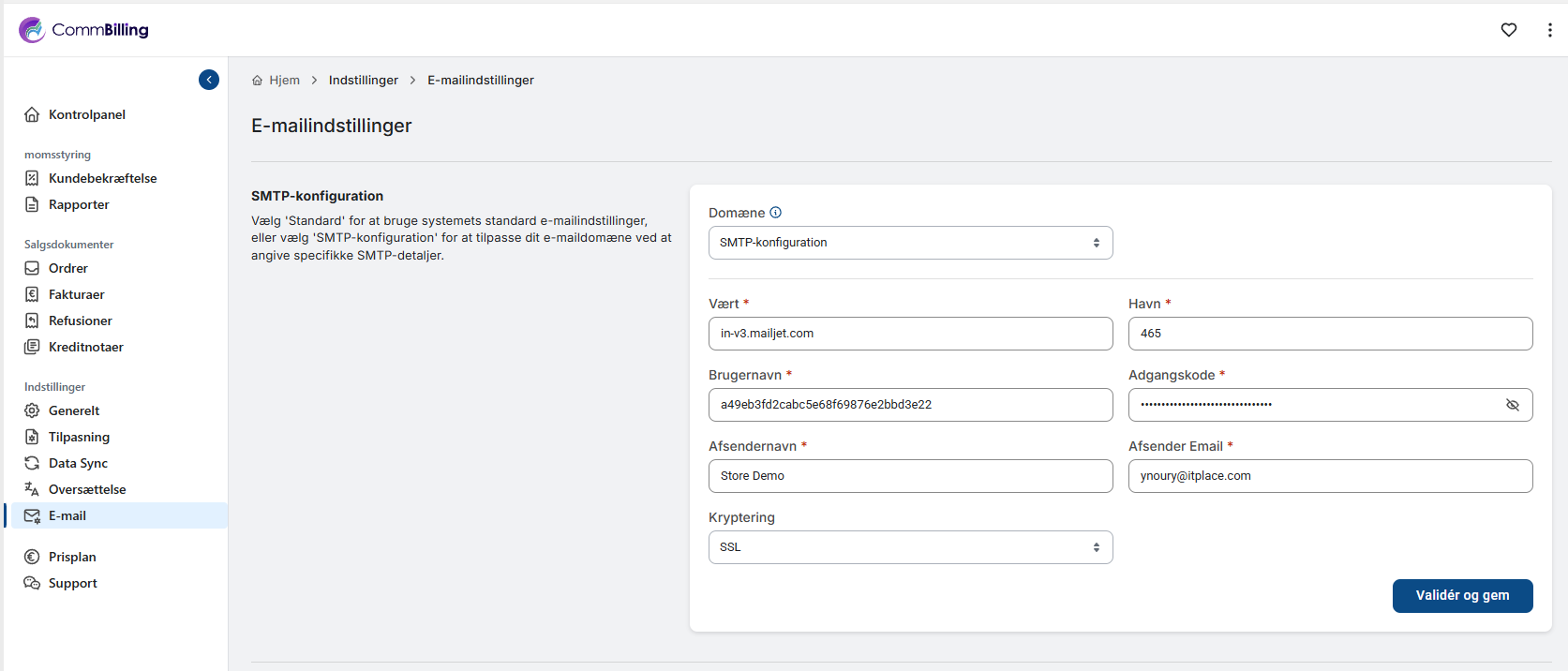The width and height of the screenshot is (1568, 671).
Task: Go to Kundebekræftelse page
Action: tap(102, 178)
